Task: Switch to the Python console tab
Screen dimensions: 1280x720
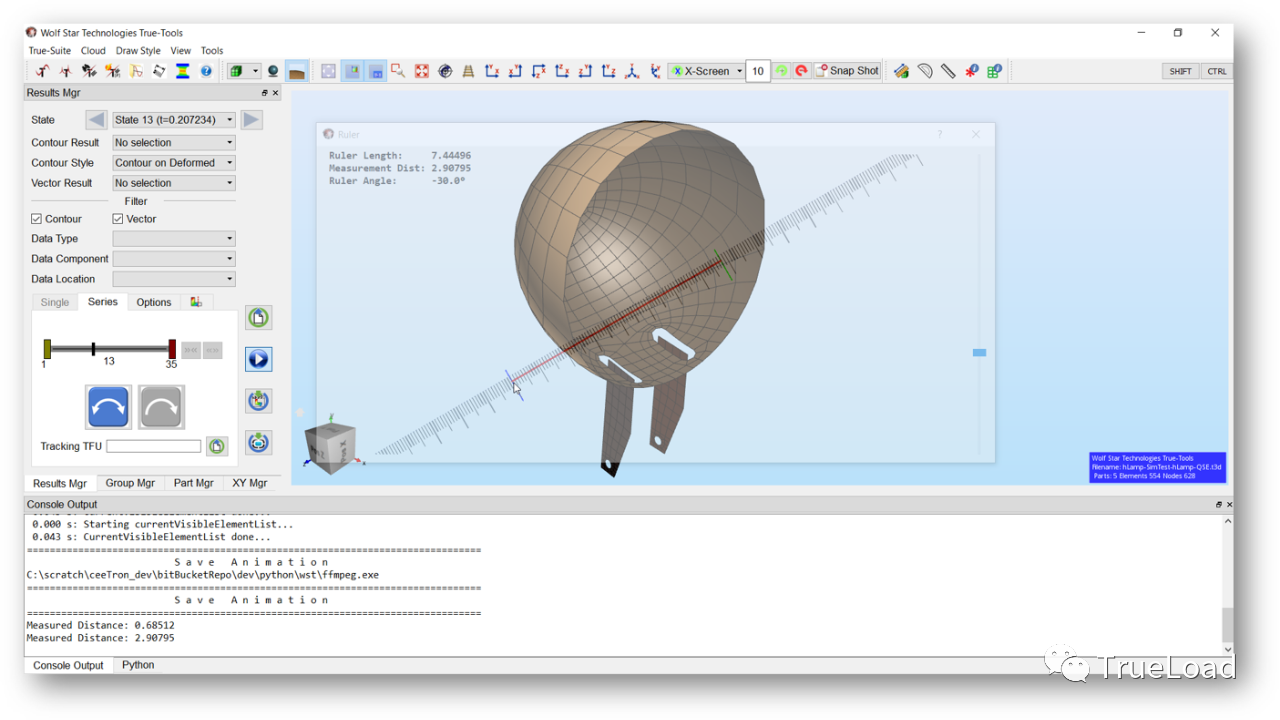Action: (138, 665)
